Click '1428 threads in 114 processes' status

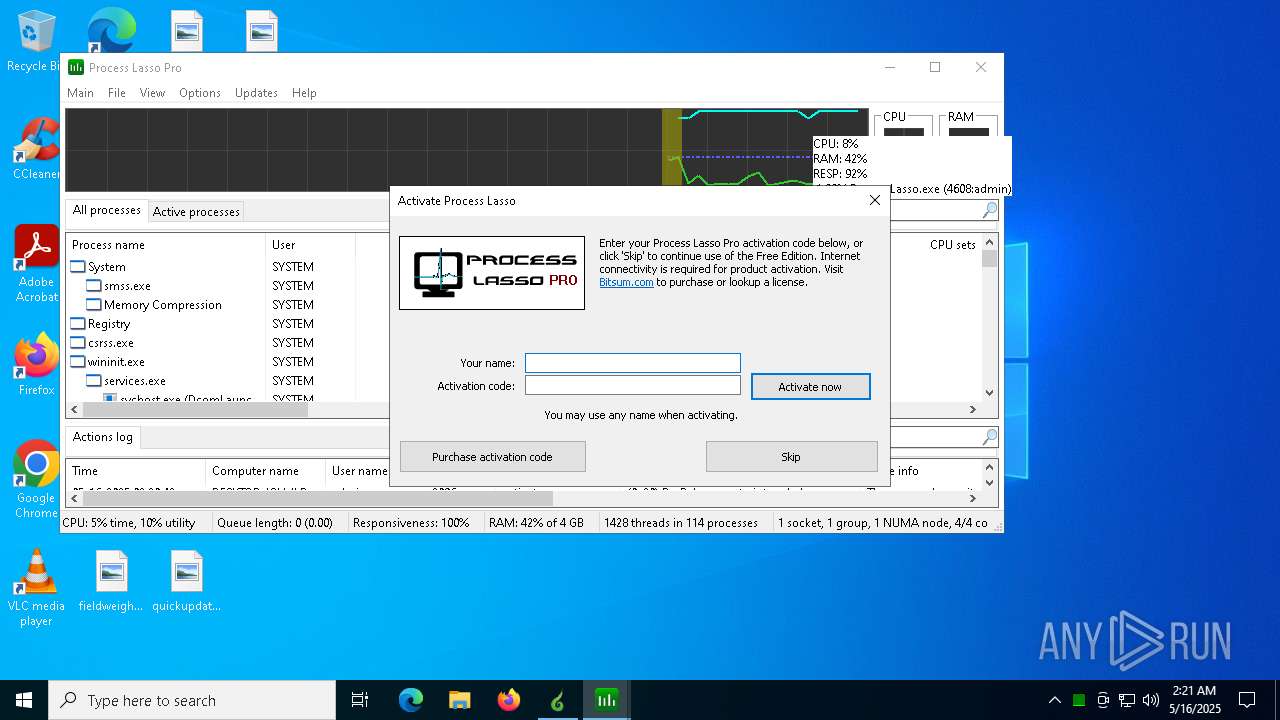click(x=681, y=523)
